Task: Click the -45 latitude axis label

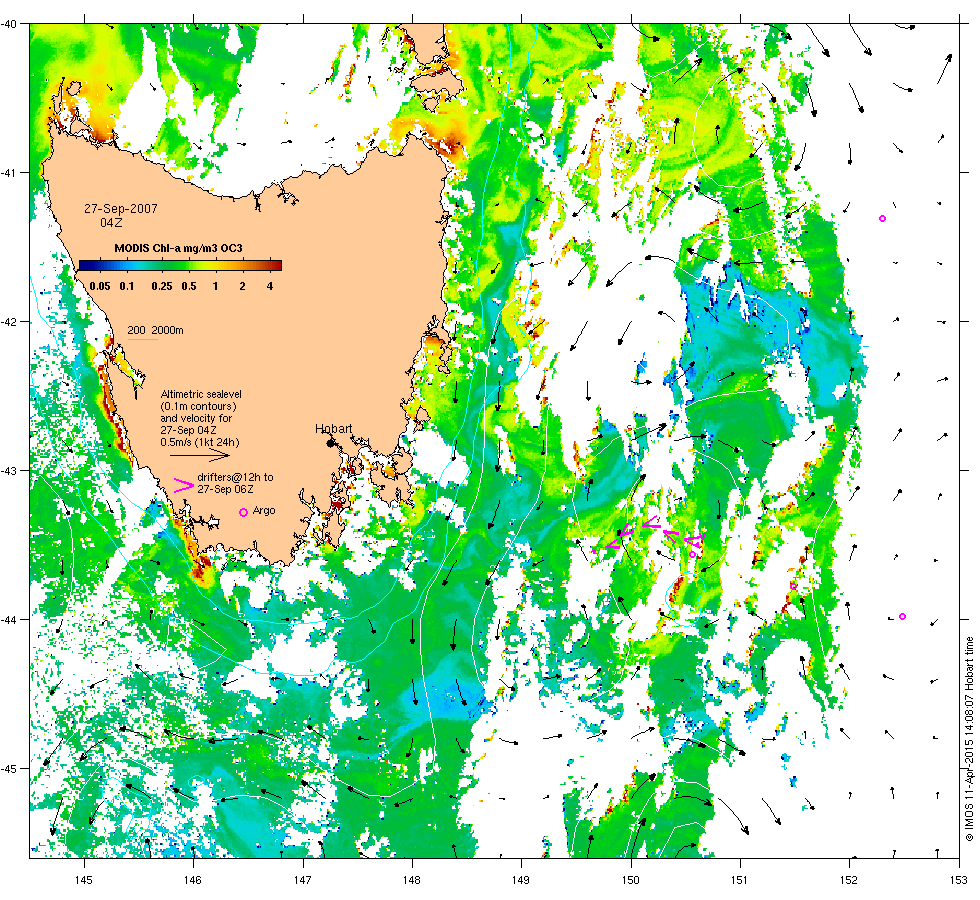Action: (11, 768)
